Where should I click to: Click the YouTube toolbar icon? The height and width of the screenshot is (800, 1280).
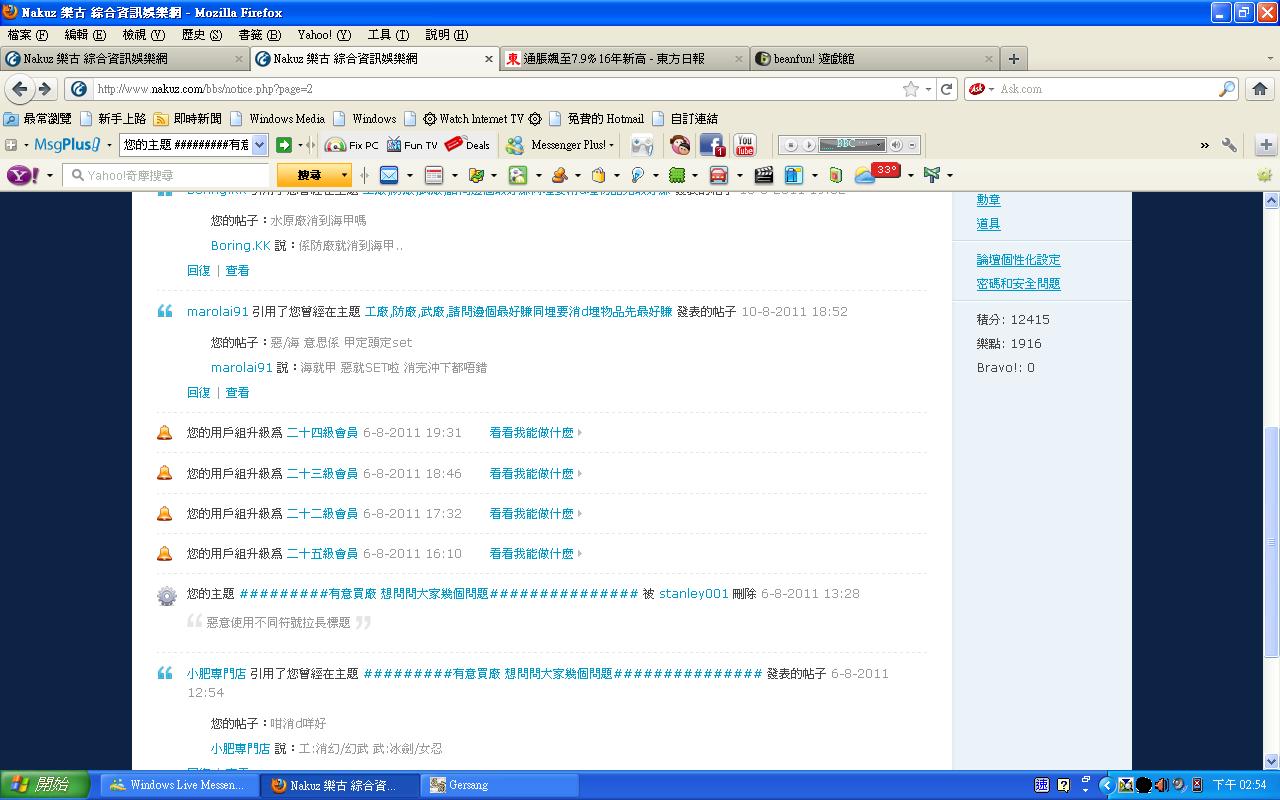pyautogui.click(x=744, y=145)
